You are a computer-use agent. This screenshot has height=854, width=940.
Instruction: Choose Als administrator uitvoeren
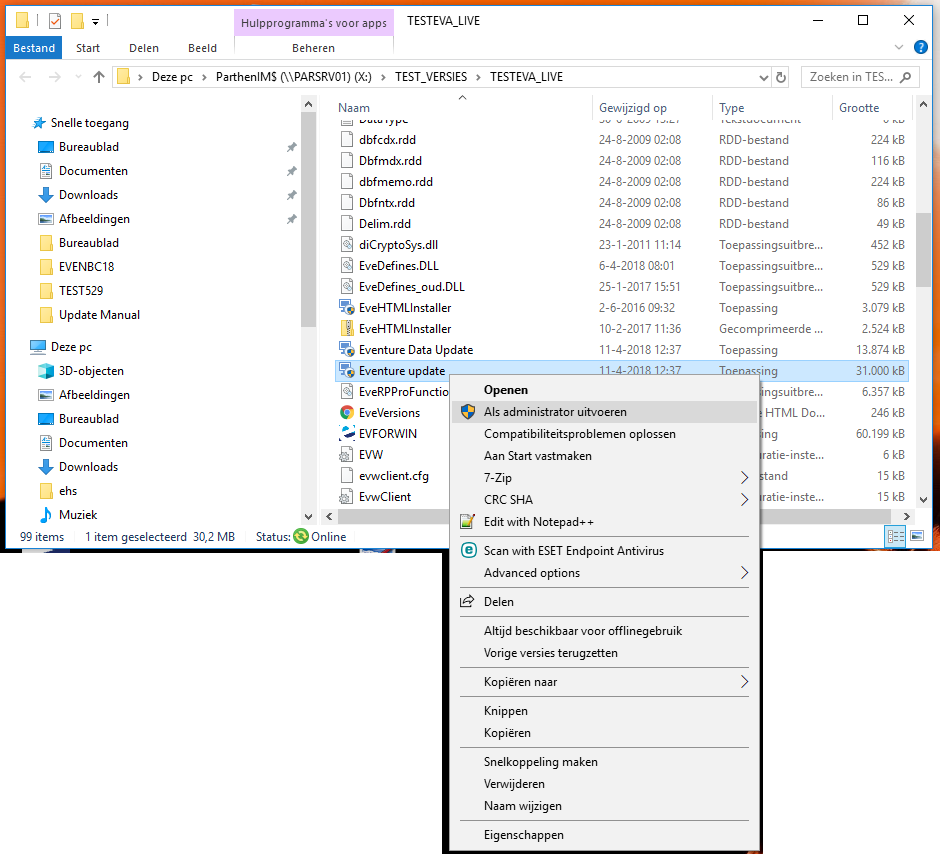click(x=555, y=411)
